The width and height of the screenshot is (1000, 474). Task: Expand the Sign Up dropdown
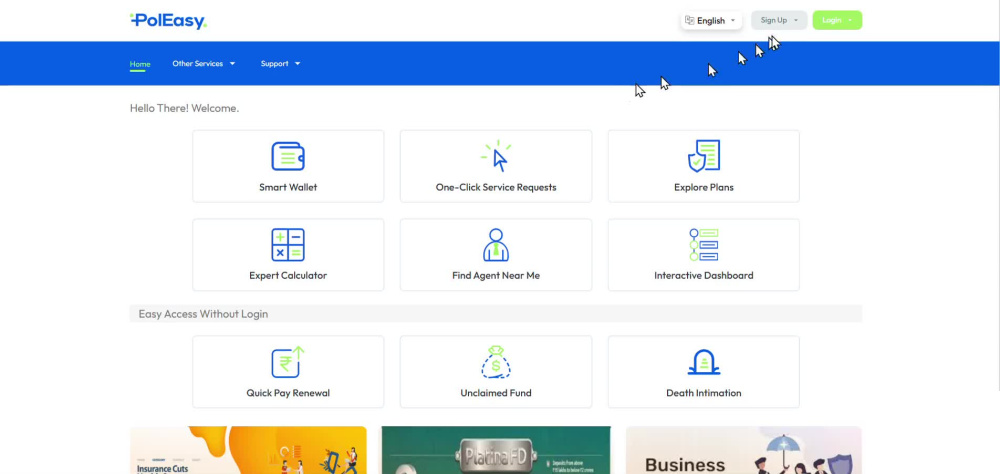779,20
